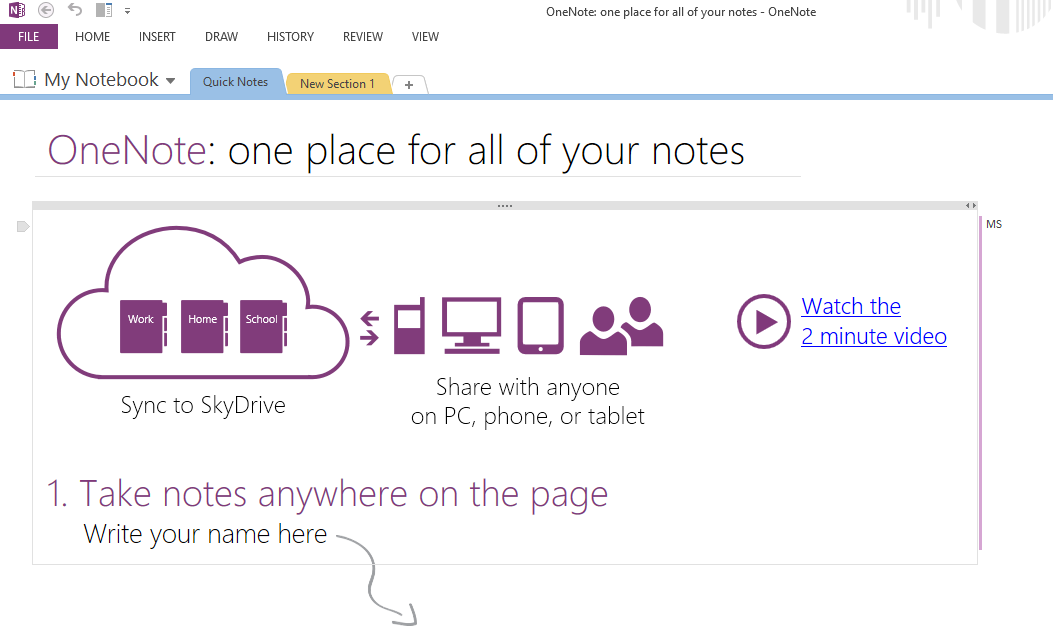Open the DRAW ribbon tab
Viewport: 1053px width, 637px height.
222,37
